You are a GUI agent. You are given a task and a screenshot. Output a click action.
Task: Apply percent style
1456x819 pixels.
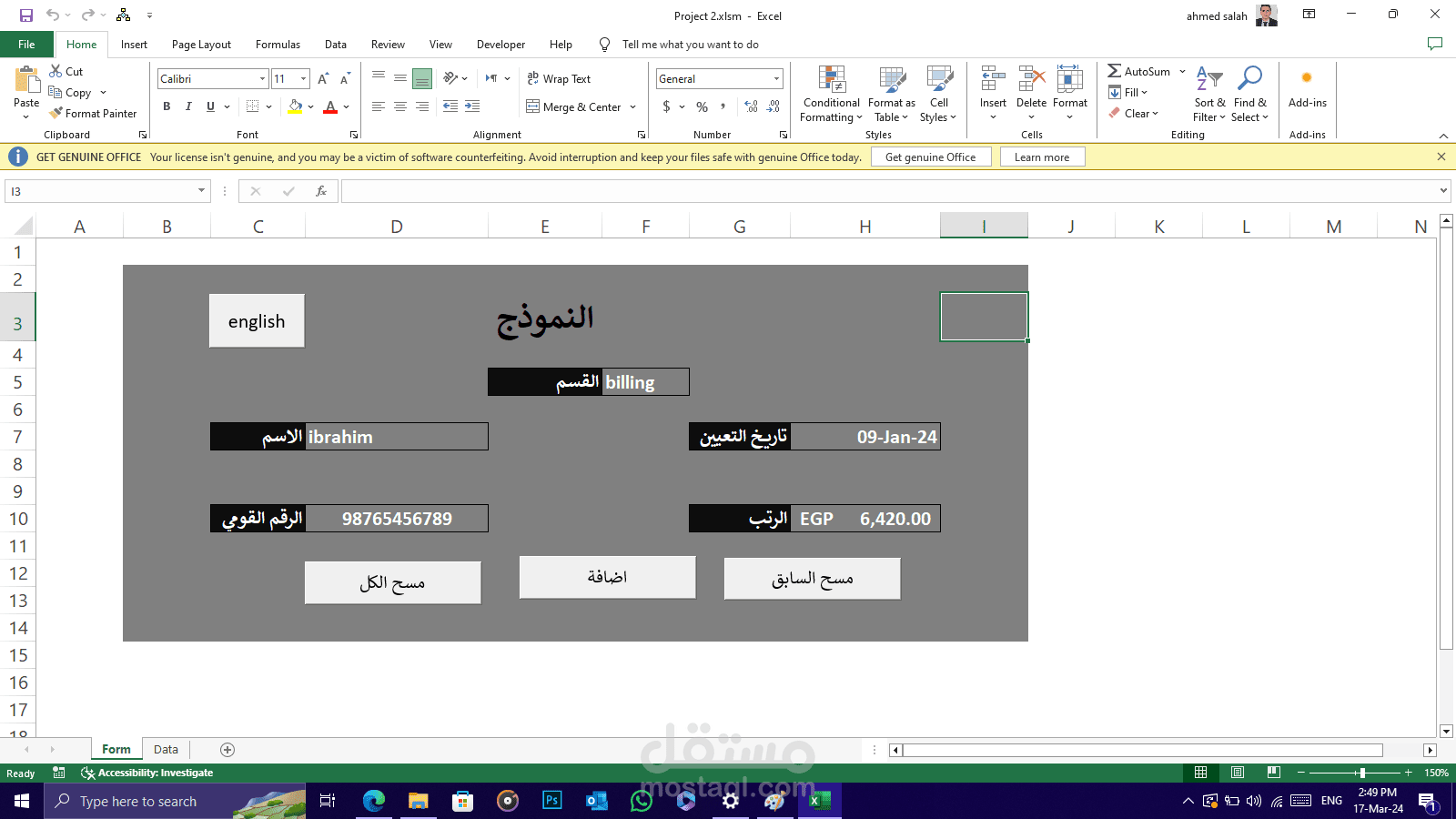(702, 106)
